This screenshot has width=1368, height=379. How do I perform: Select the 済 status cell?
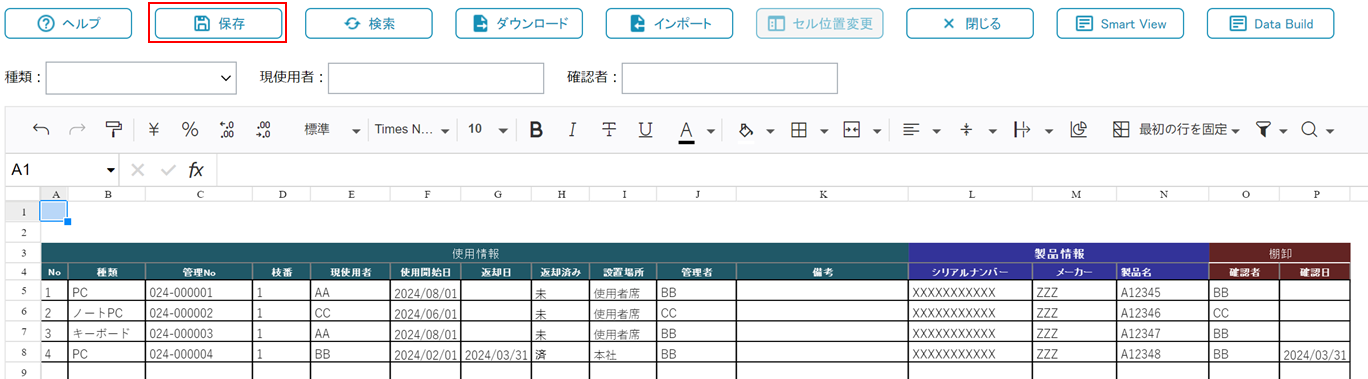coord(559,353)
